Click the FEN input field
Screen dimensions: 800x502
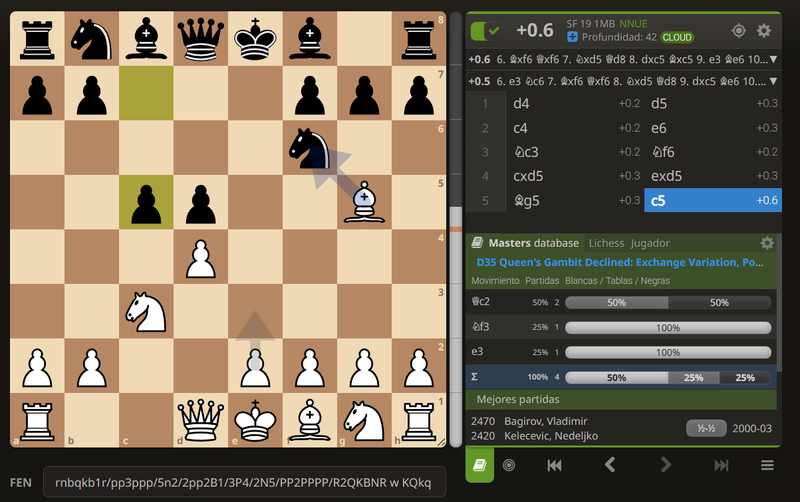click(244, 482)
